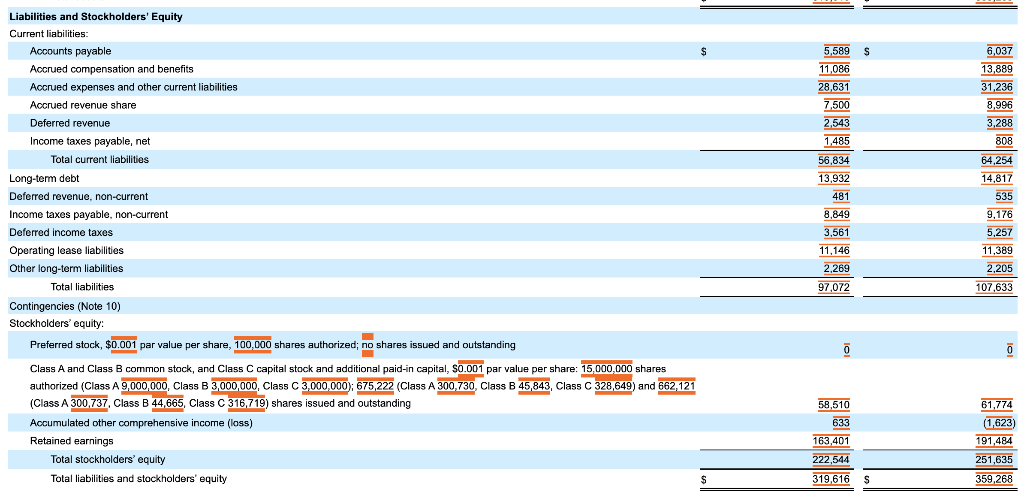Viewport: 1024px width, 501px height.
Task: Click the 'Total current liabilities' label
Action: (x=100, y=159)
